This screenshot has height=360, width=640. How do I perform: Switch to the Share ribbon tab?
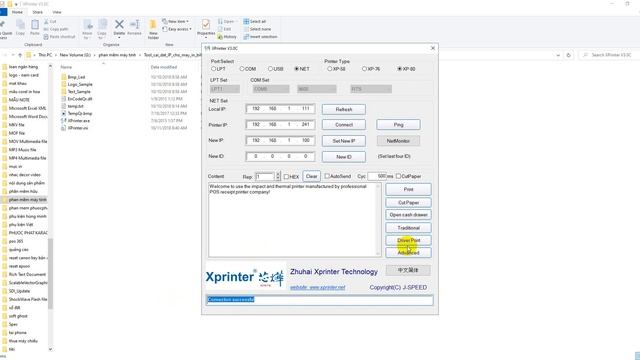tap(38, 12)
